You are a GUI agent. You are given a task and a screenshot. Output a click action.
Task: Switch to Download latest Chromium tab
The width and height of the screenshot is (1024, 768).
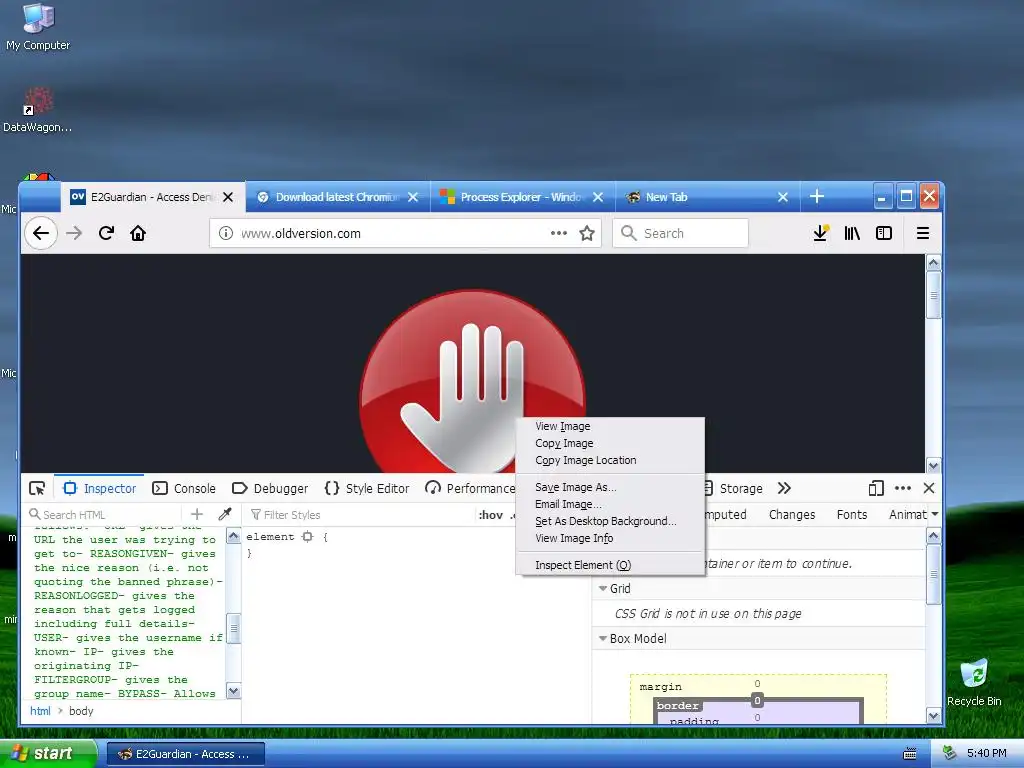[337, 197]
